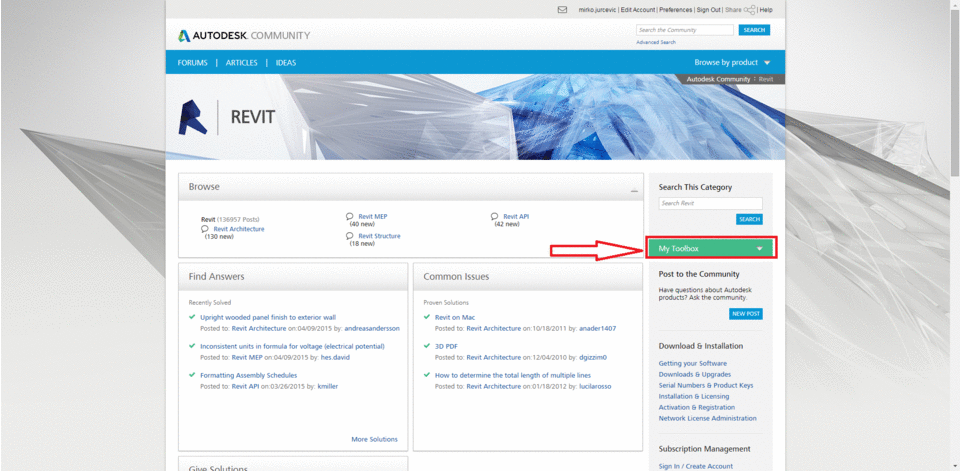
Task: Click checkmark next to Inconsistent units in formula
Action: click(x=192, y=345)
